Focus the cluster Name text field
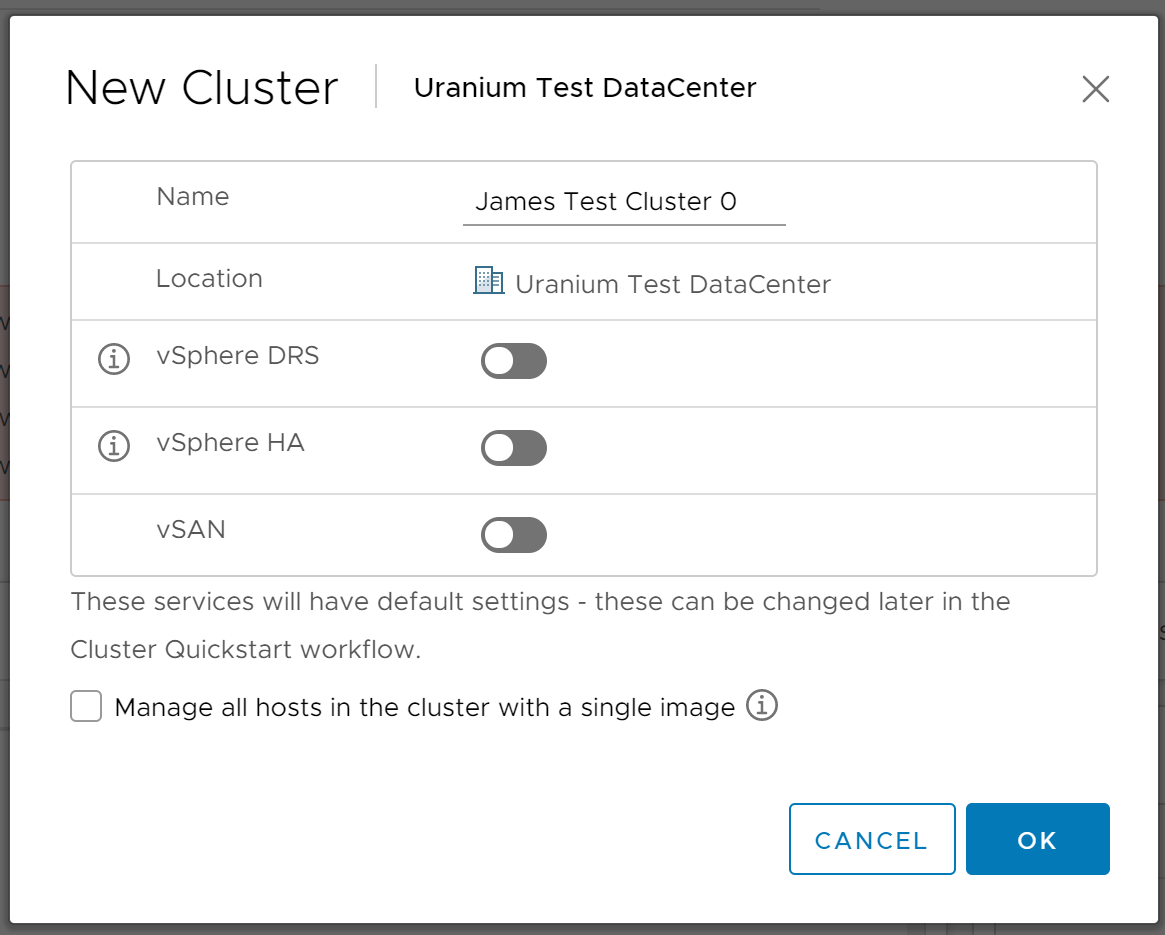1165x935 pixels. pos(623,202)
